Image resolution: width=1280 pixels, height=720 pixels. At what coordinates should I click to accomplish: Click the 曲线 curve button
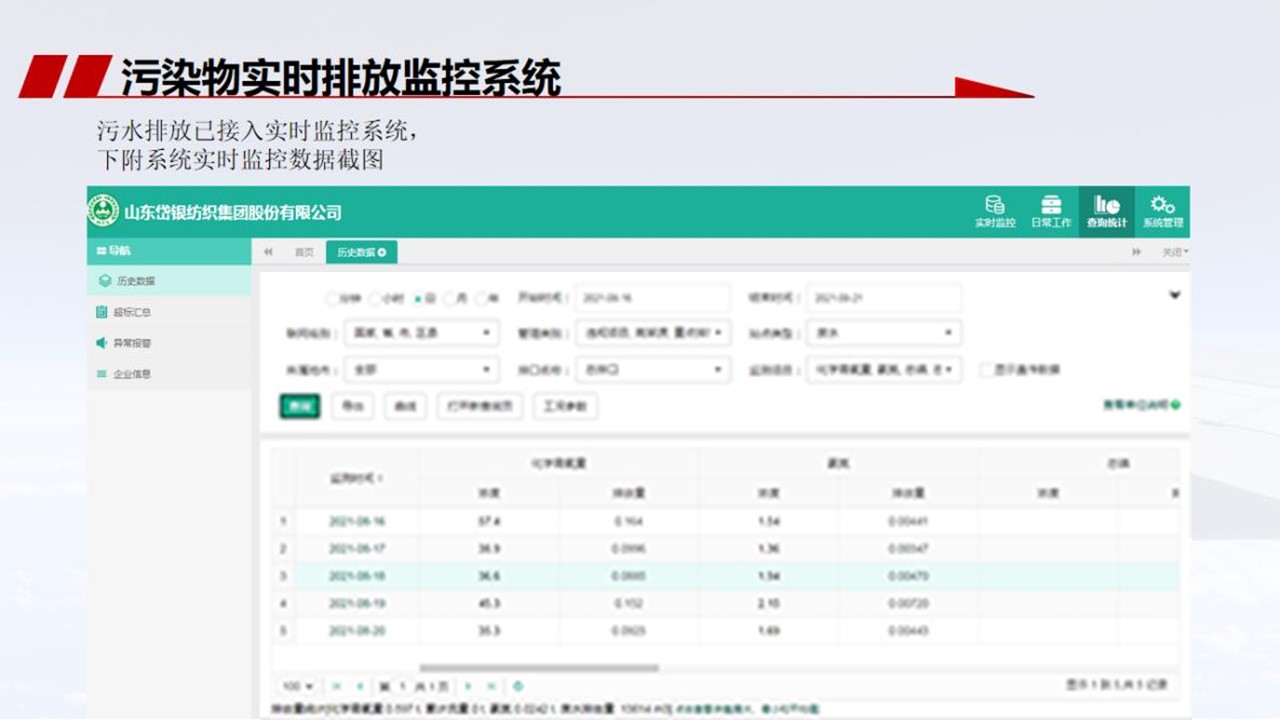(x=405, y=406)
